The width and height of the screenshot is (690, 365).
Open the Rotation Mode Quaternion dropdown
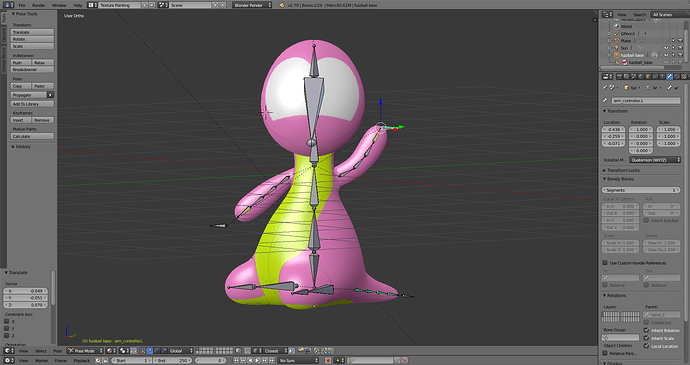click(655, 160)
